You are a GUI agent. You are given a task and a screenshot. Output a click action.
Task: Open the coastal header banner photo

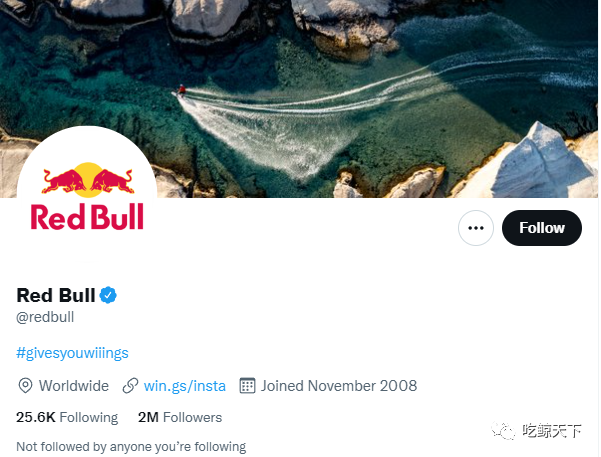(299, 99)
